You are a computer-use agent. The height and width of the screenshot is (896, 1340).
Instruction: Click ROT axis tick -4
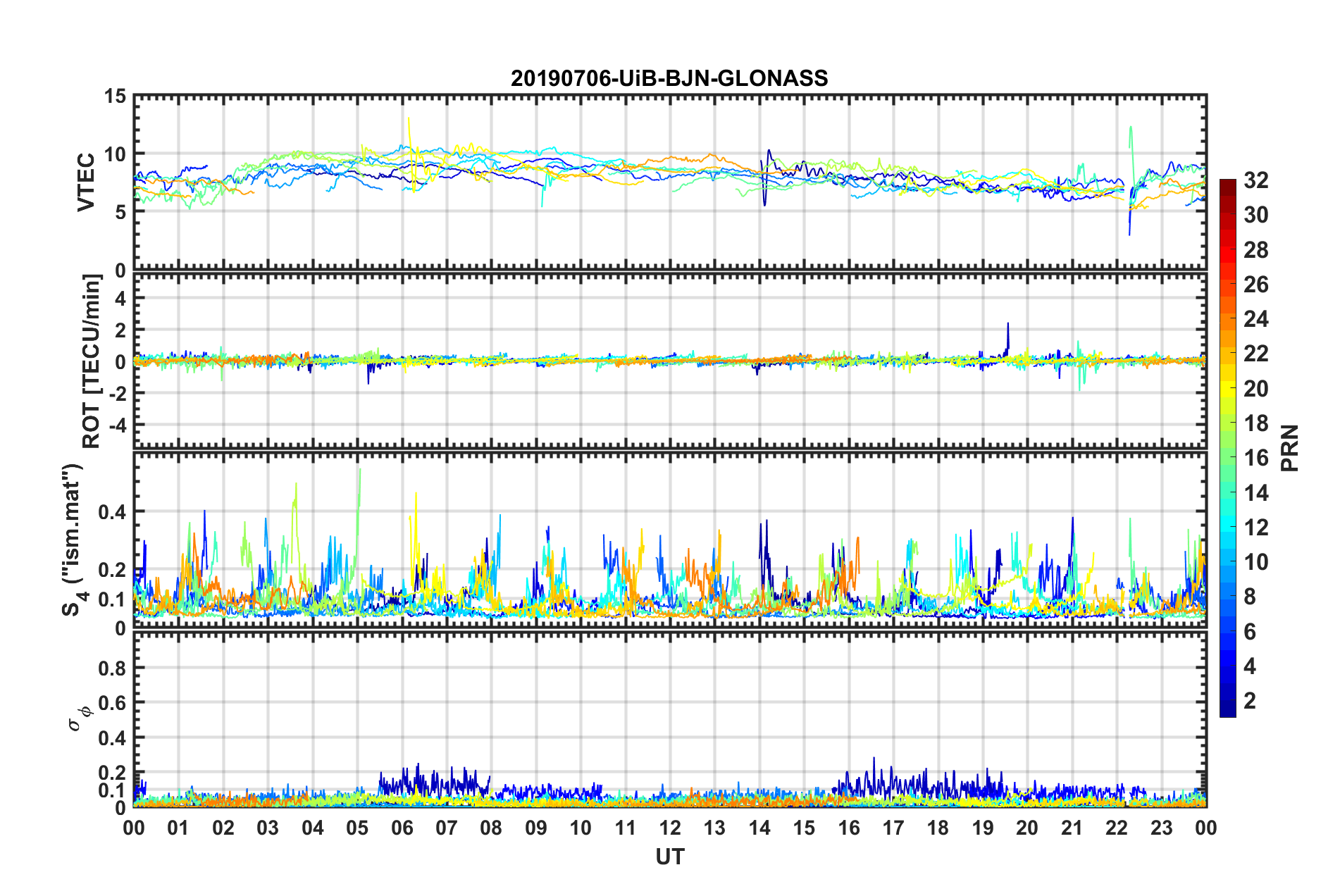118,425
